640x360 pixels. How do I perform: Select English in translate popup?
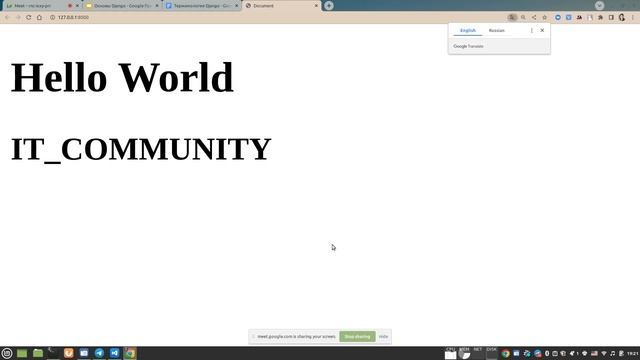468,31
